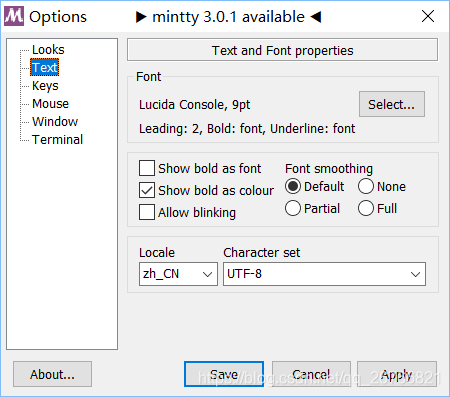
Task: Select Default font smoothing radio button
Action: pyautogui.click(x=293, y=186)
